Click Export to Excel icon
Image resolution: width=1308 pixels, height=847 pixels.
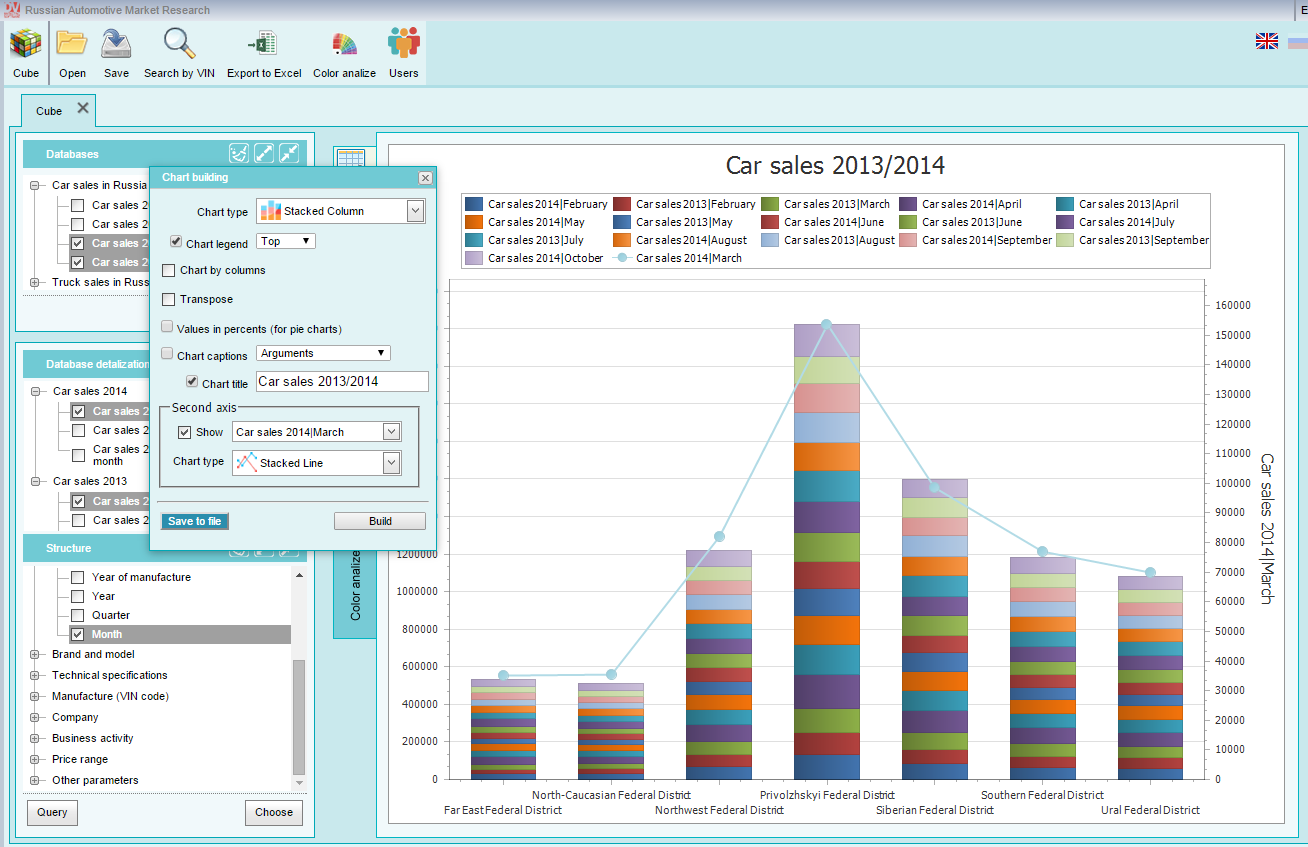264,45
